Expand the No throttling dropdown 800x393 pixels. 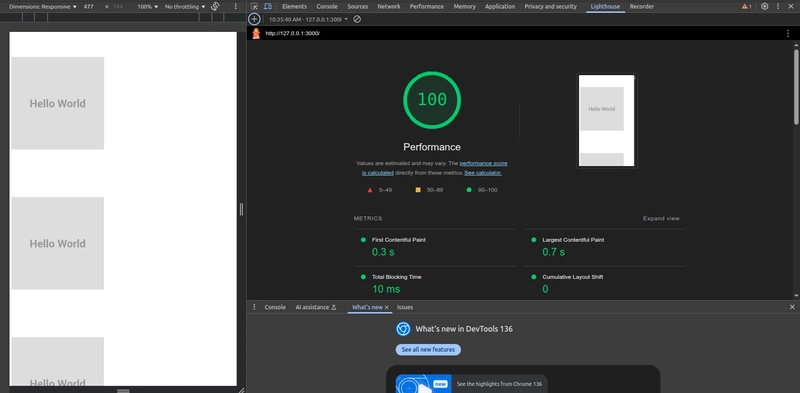[x=185, y=7]
